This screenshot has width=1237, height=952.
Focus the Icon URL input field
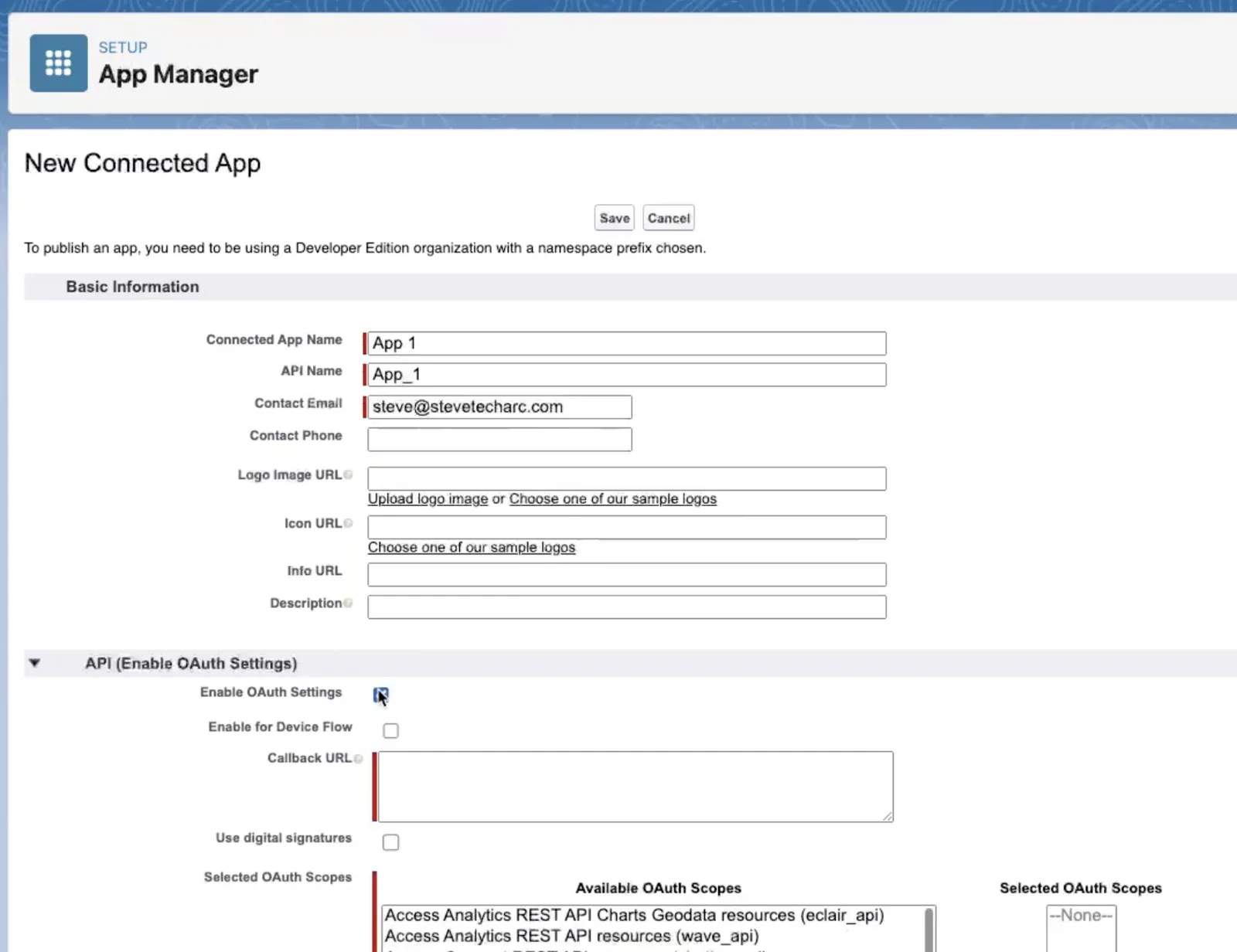[627, 527]
